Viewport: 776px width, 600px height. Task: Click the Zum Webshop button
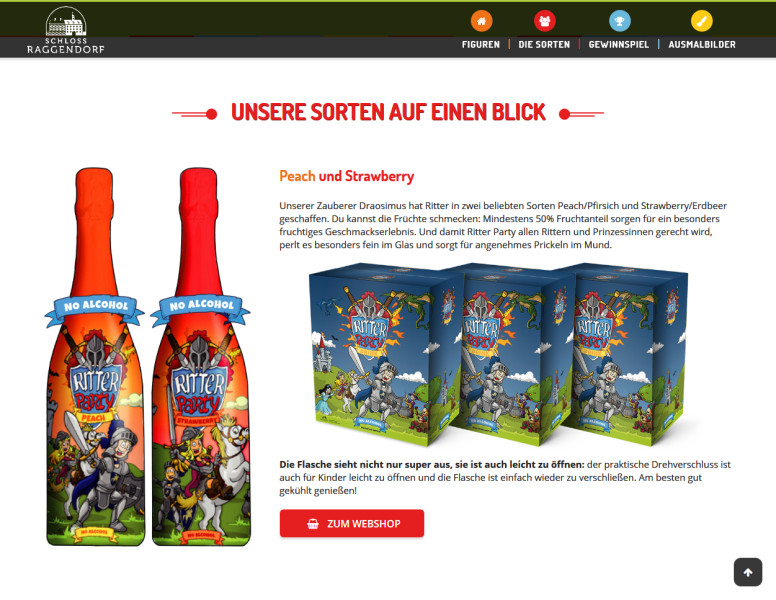352,523
